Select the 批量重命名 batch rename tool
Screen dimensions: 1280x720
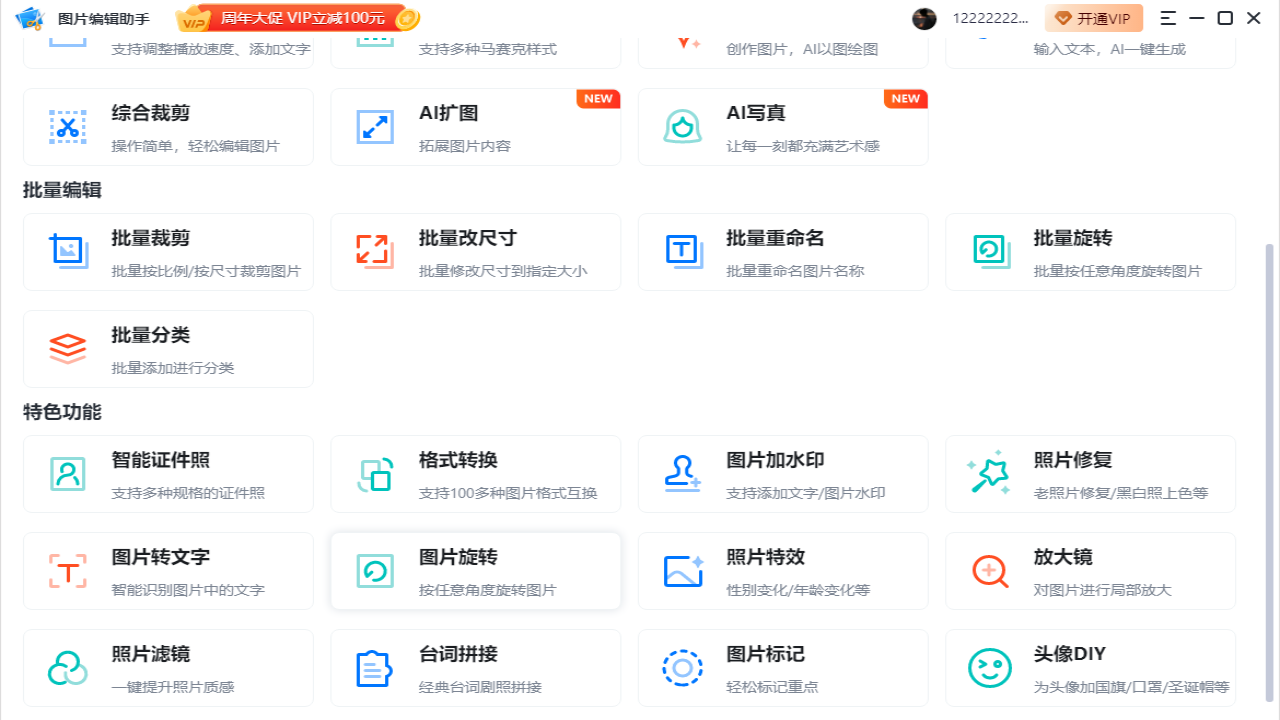(783, 251)
